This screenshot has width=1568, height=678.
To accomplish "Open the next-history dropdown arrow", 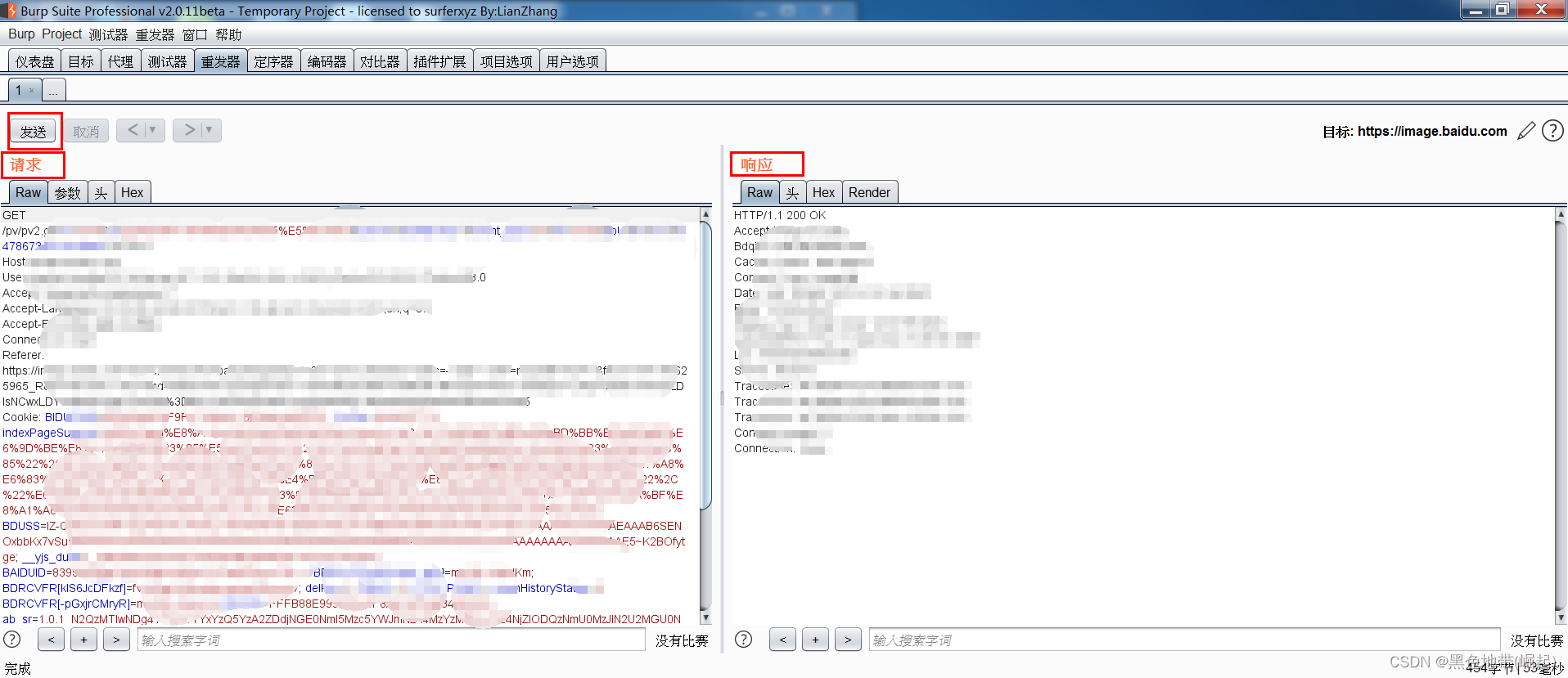I will click(x=210, y=130).
